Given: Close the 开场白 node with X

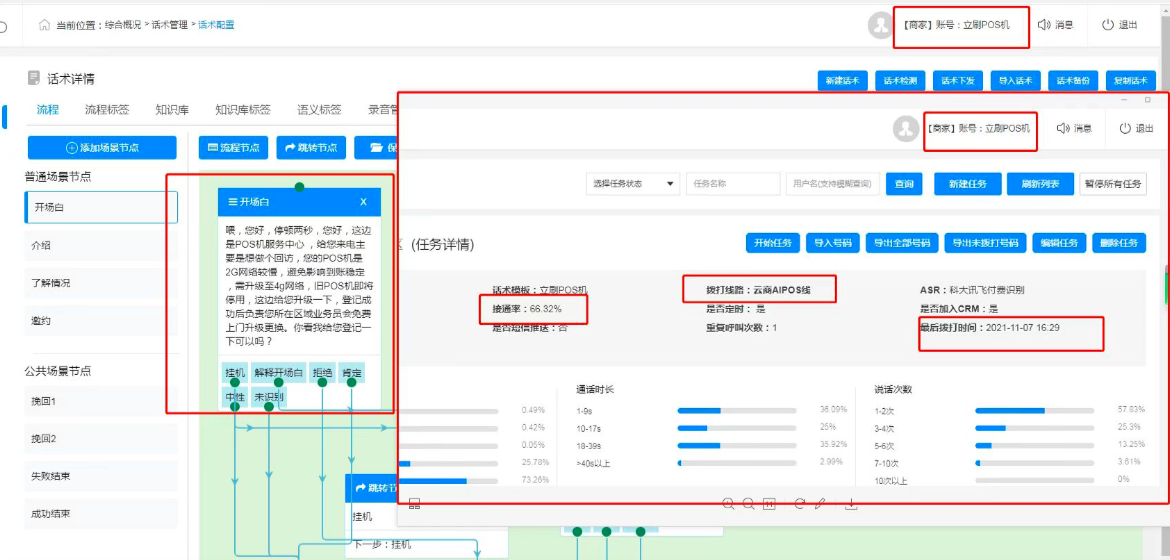Looking at the screenshot, I should (363, 202).
